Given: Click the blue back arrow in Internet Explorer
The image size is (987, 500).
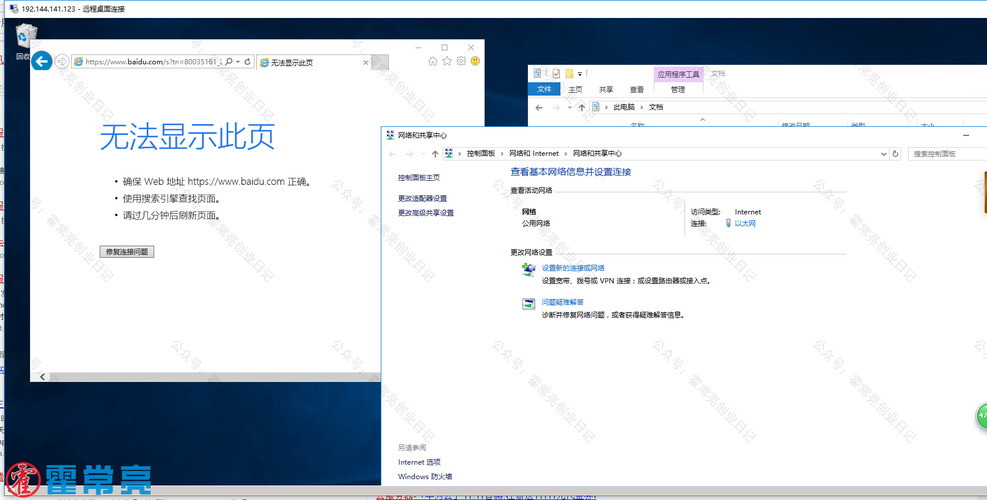Looking at the screenshot, I should coord(42,61).
